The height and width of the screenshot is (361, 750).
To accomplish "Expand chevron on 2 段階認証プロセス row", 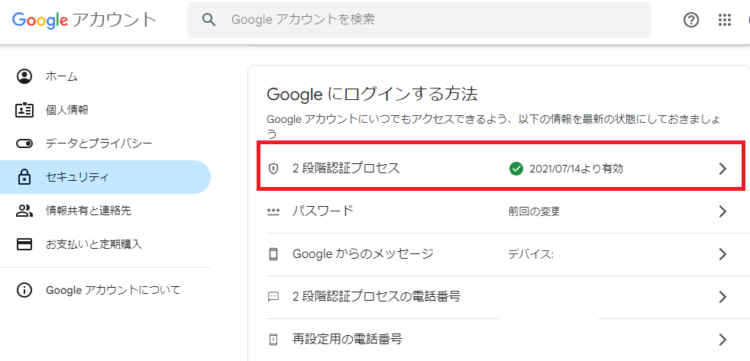I will (x=723, y=168).
